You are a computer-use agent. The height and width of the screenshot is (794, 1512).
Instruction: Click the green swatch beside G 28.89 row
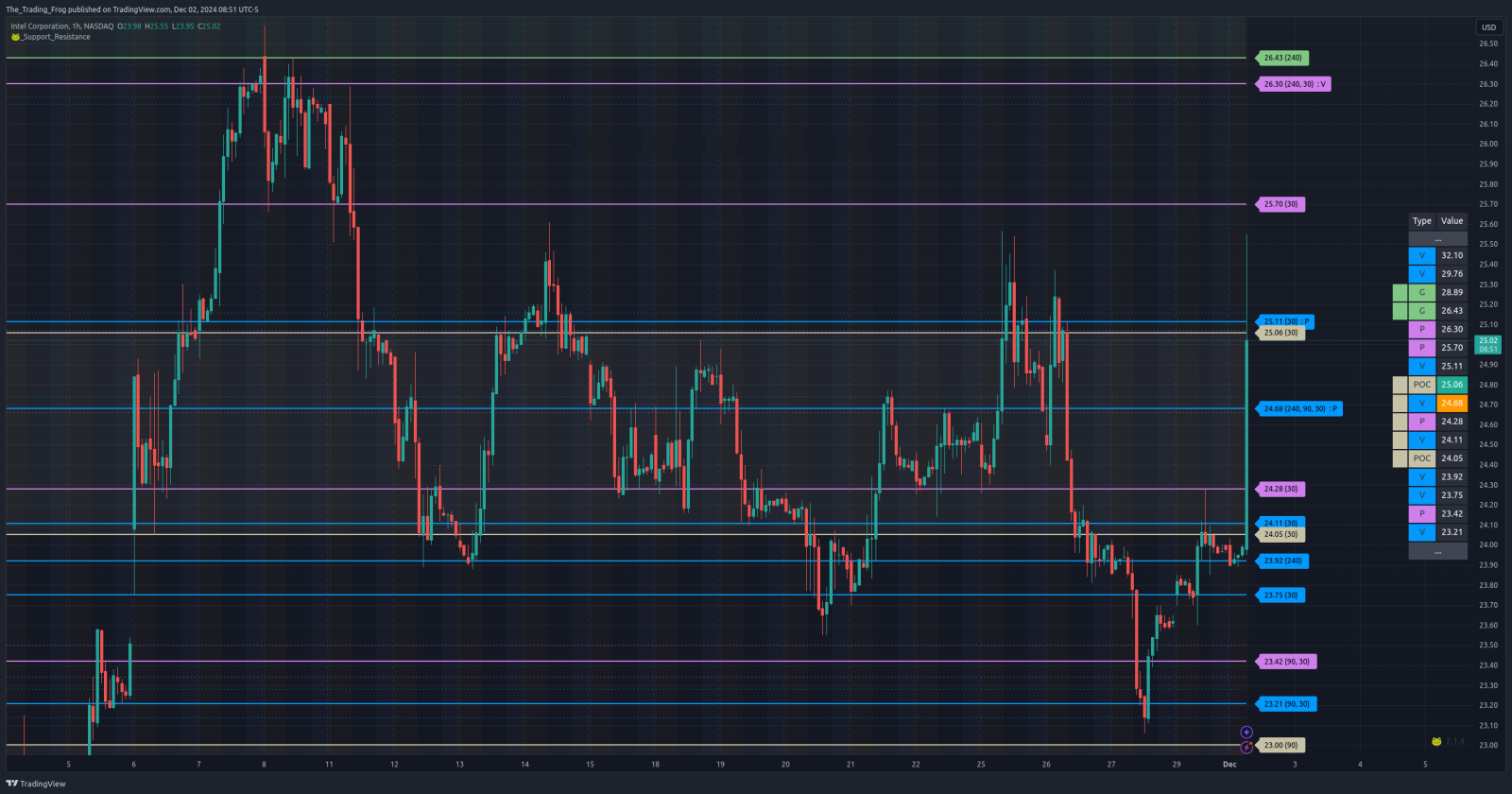[x=1400, y=292]
